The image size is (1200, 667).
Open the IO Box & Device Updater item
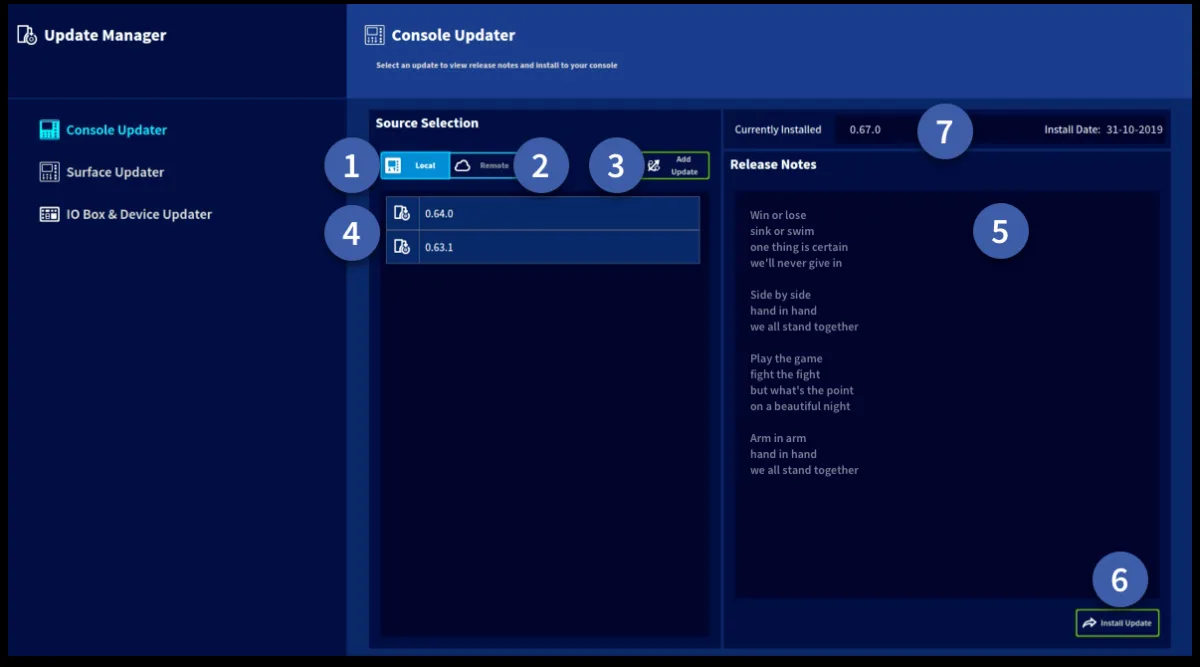tap(125, 214)
